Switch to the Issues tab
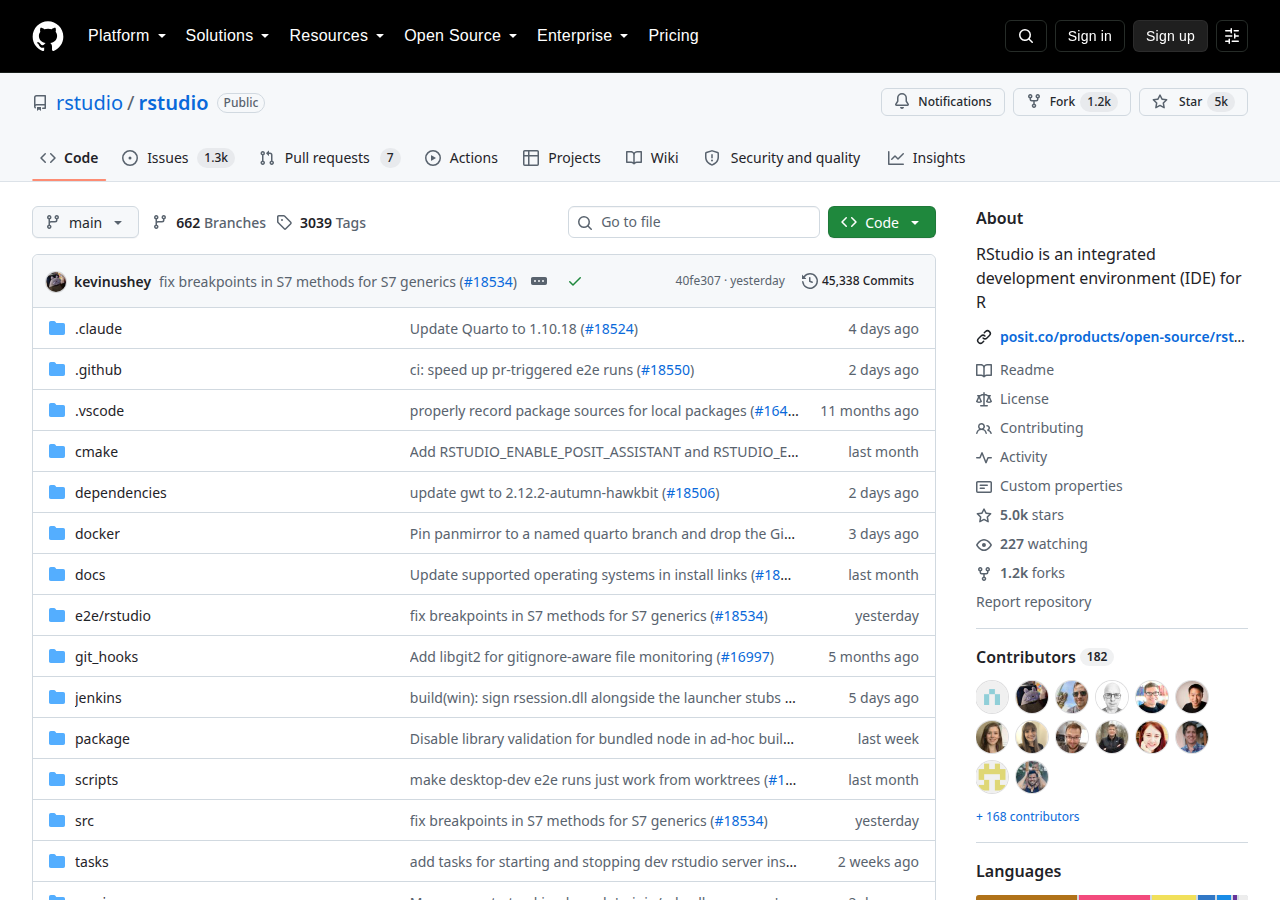Image resolution: width=1280 pixels, height=900 pixels. (178, 158)
